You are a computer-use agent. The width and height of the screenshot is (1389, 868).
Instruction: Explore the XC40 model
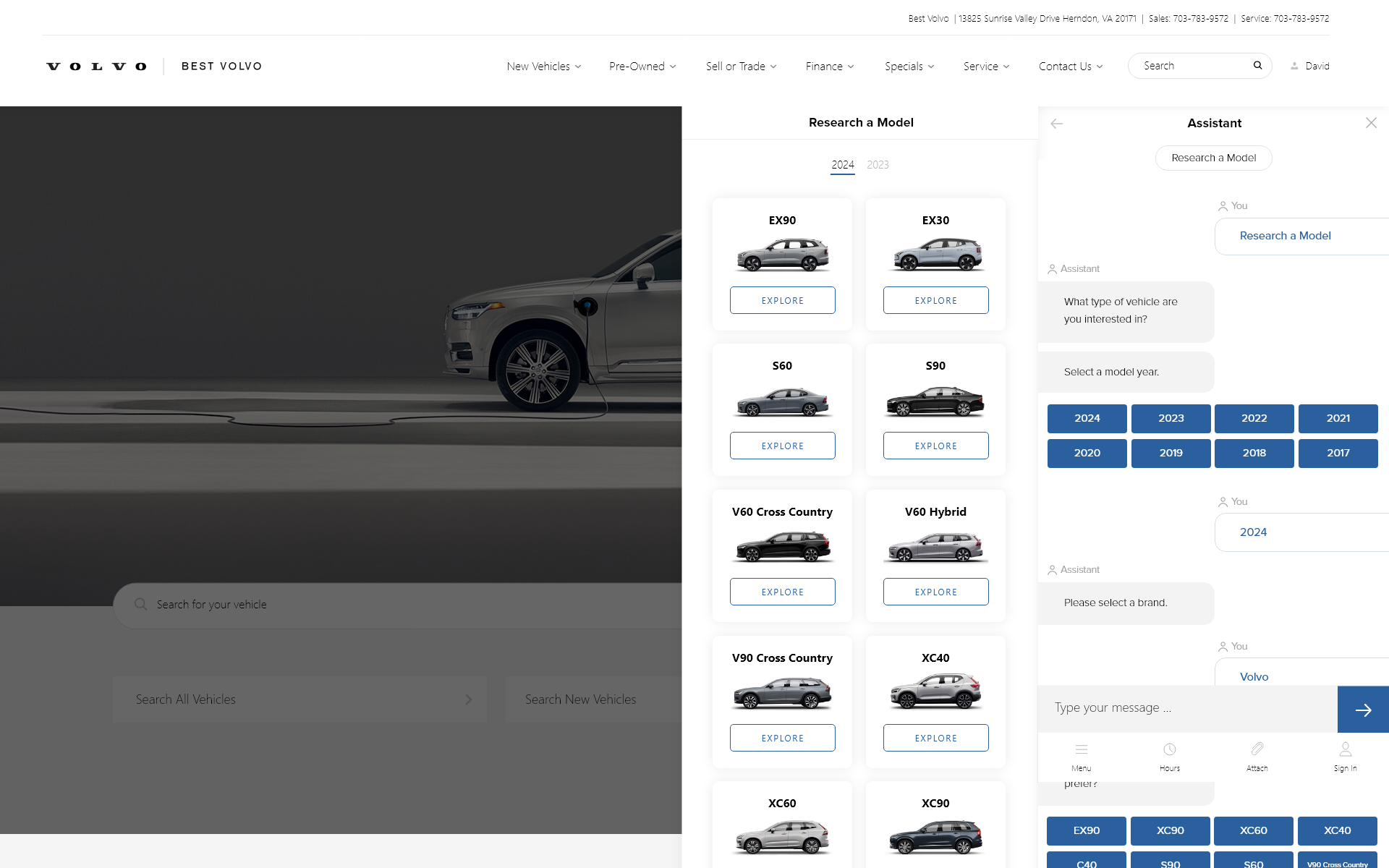pos(936,738)
